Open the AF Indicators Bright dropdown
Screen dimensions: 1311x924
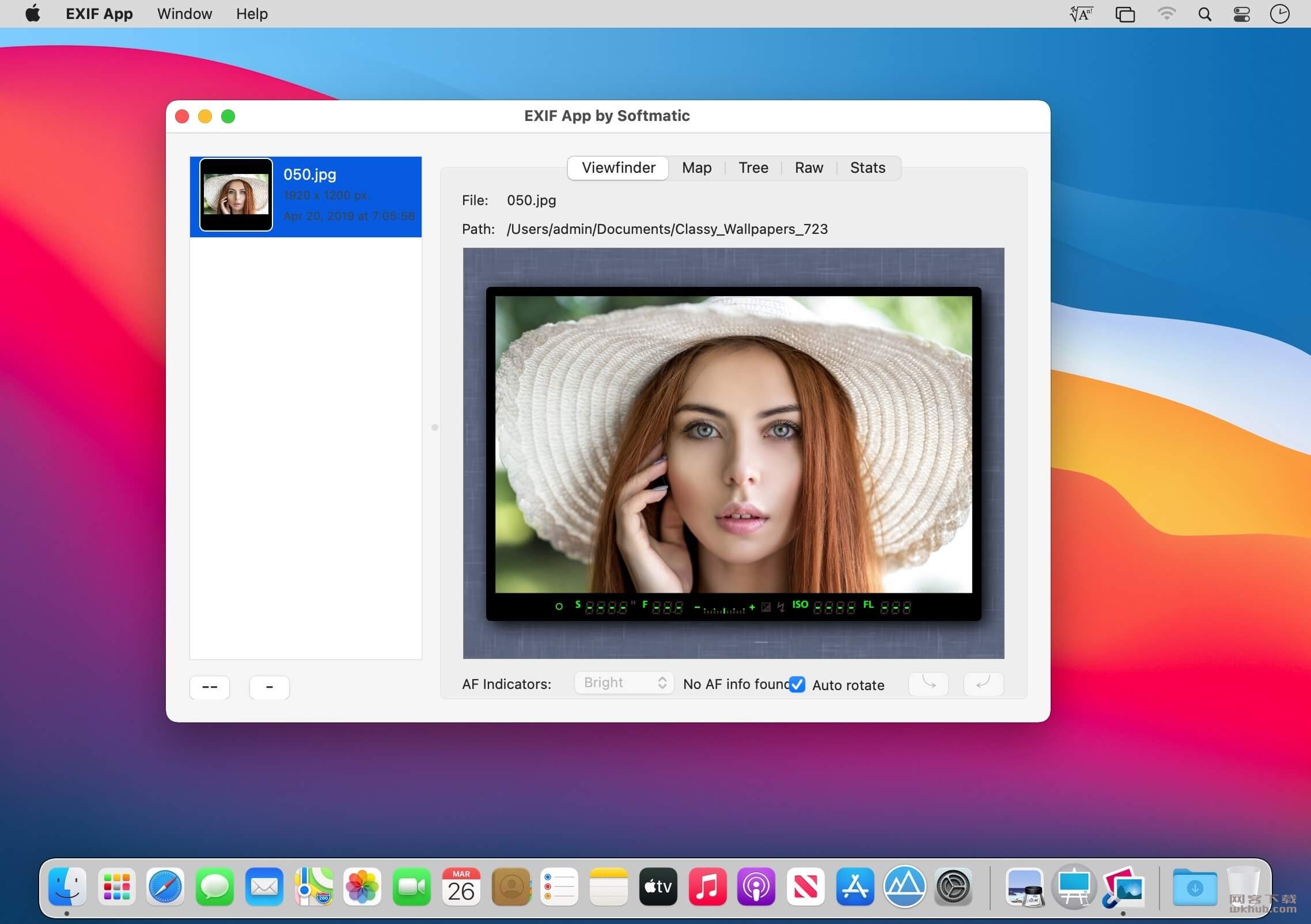[x=624, y=683]
